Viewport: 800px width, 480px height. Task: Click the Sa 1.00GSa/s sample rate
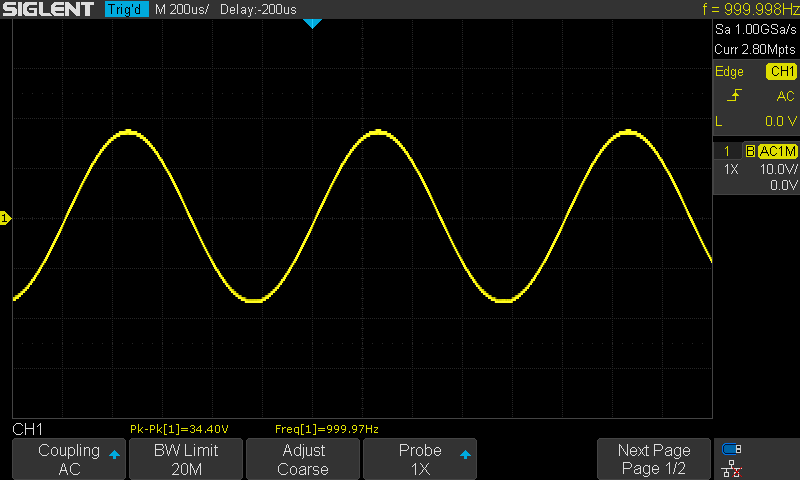(756, 30)
